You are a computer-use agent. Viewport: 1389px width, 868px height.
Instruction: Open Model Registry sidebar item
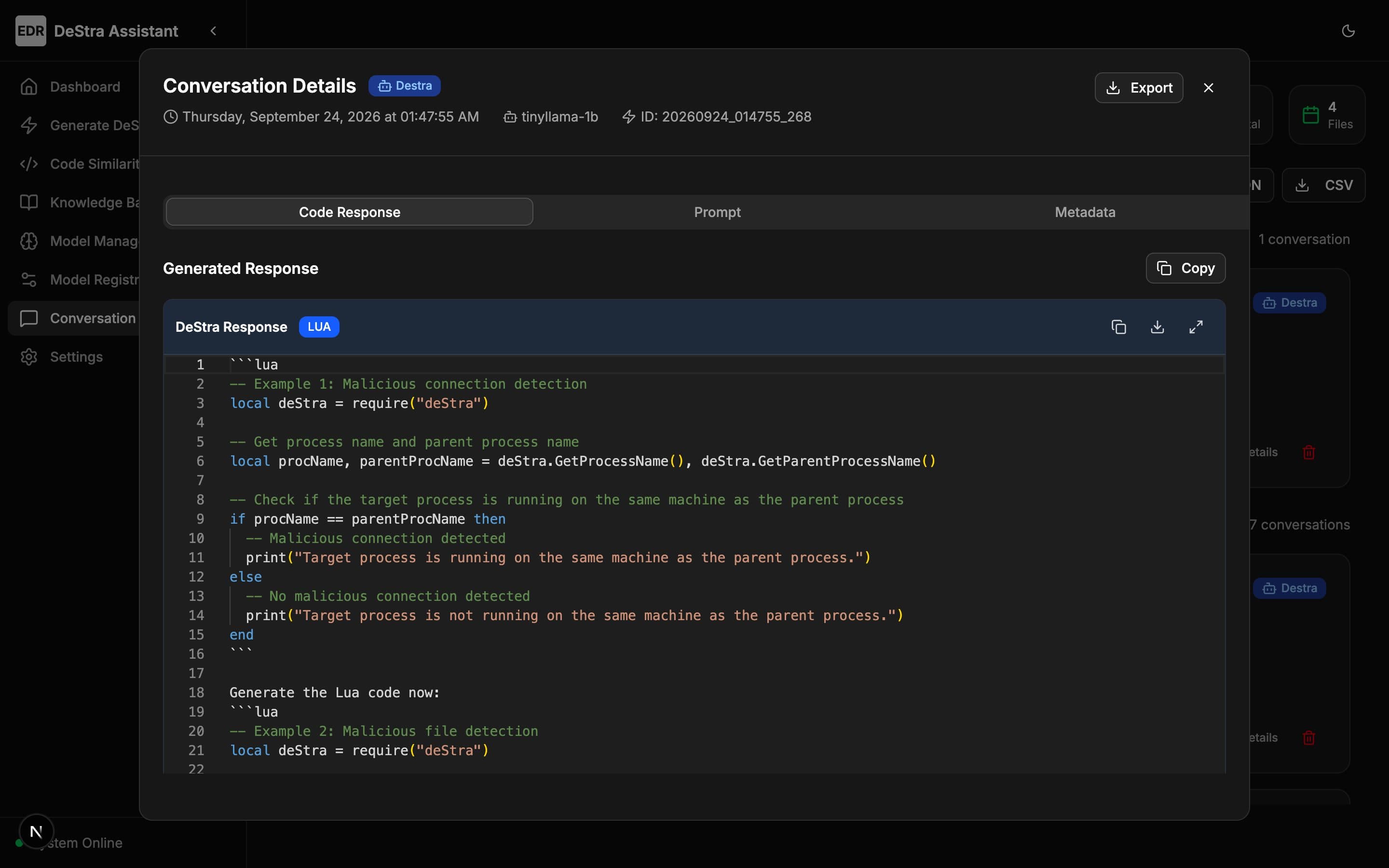73,280
